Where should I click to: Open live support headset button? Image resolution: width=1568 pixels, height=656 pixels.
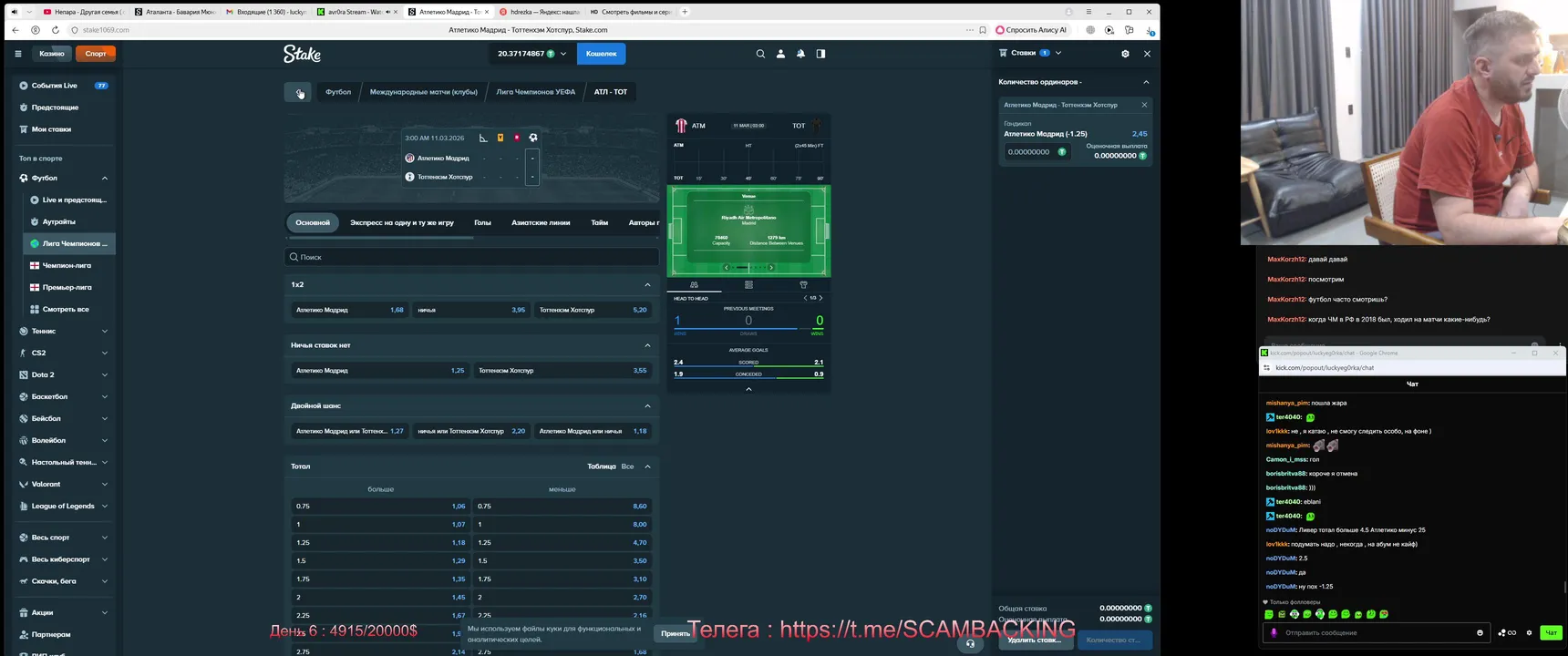point(970,643)
